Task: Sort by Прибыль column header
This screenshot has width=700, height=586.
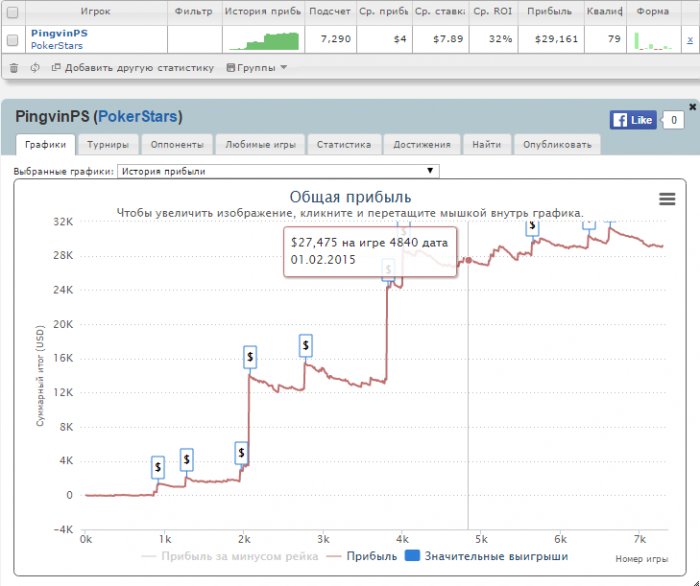Action: coord(550,12)
